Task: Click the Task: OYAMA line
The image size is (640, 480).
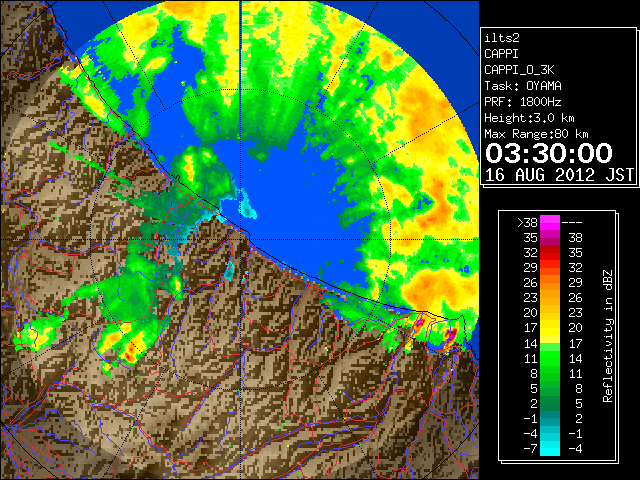Action: [523, 86]
